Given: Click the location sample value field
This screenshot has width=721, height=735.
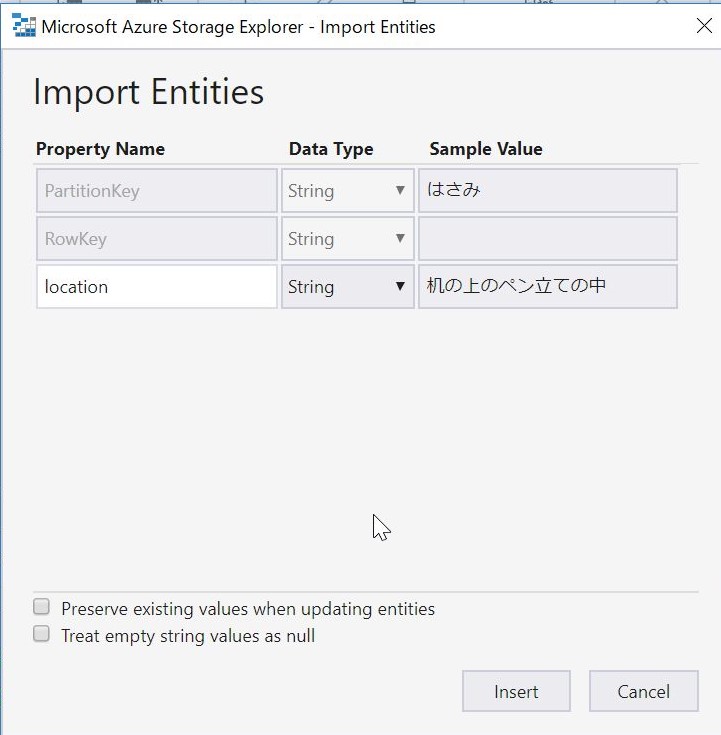Looking at the screenshot, I should tap(548, 286).
